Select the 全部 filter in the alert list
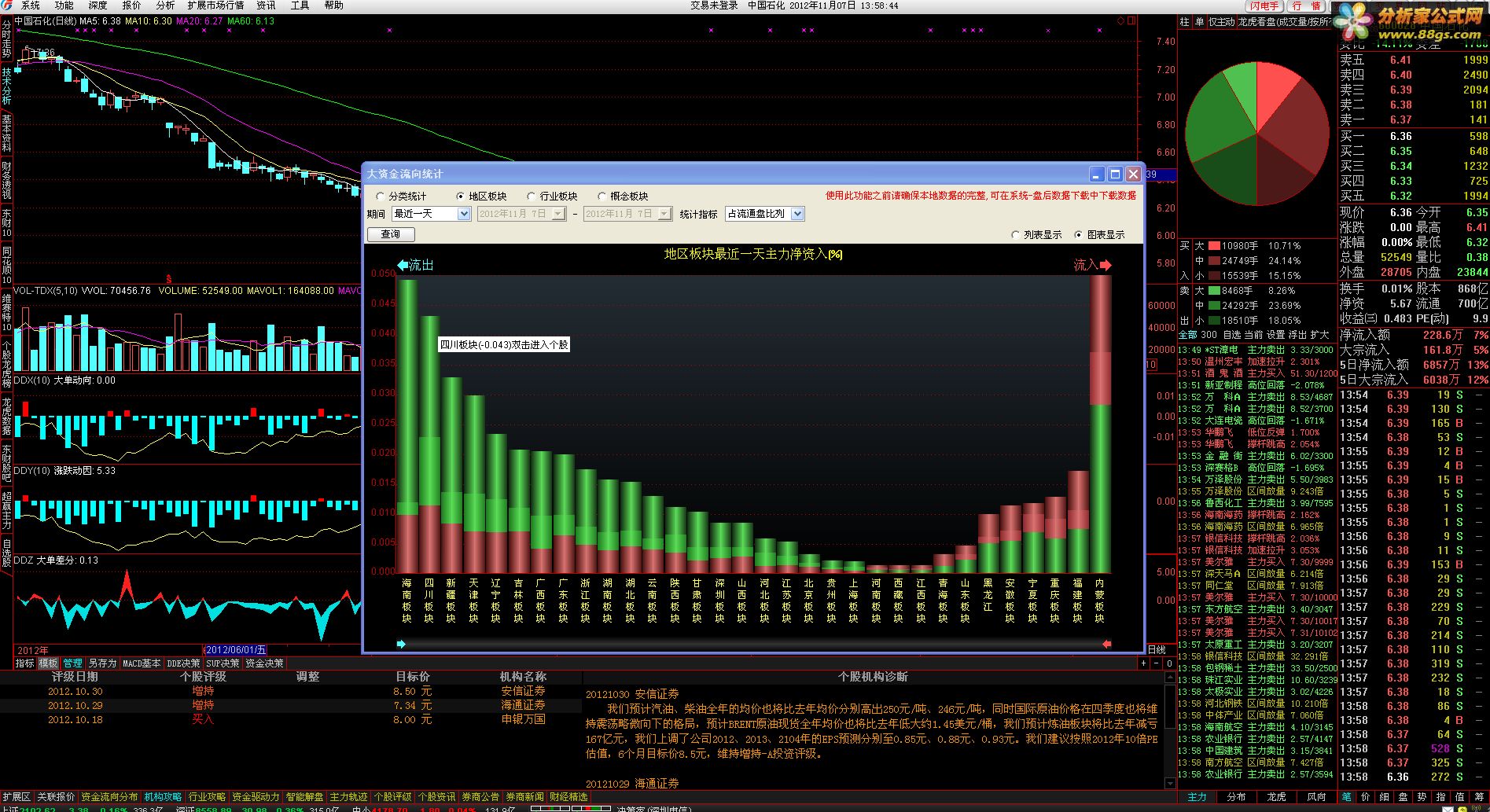Screen dimensions: 1490x812 [x=1187, y=335]
